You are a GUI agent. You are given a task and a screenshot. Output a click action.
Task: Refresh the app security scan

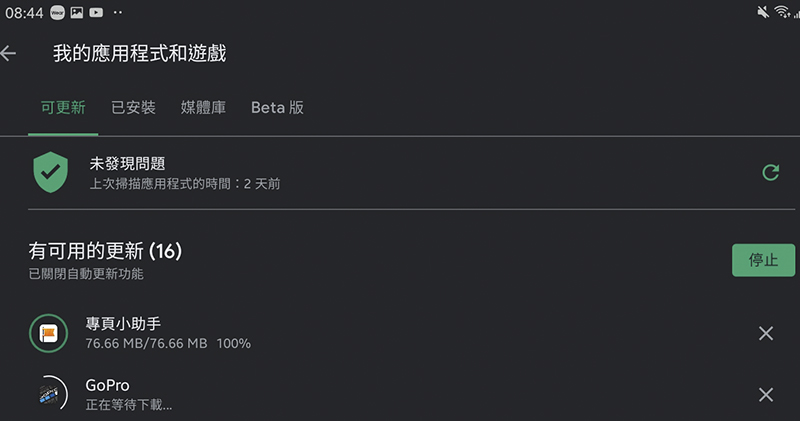coord(770,173)
